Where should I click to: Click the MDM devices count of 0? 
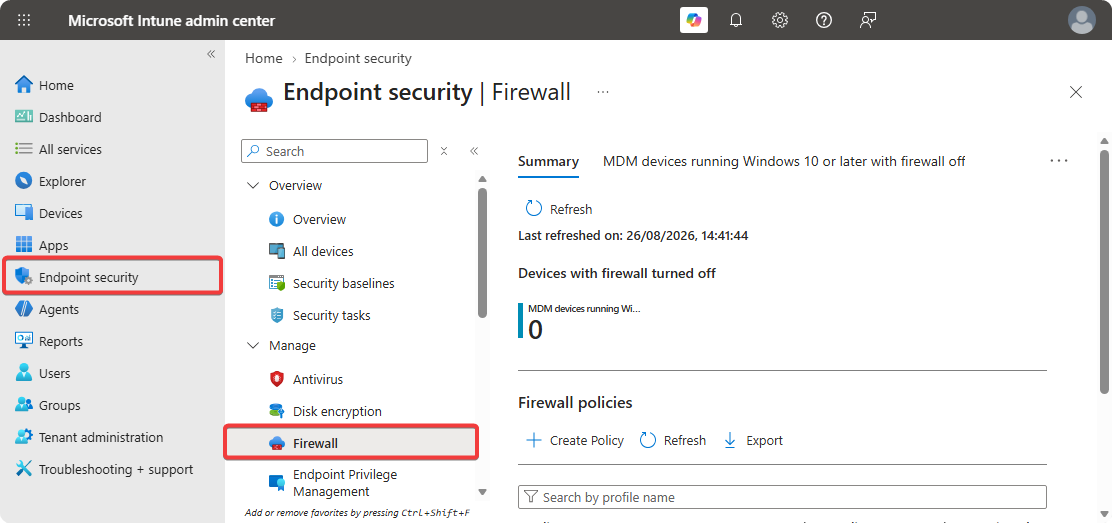pos(535,329)
